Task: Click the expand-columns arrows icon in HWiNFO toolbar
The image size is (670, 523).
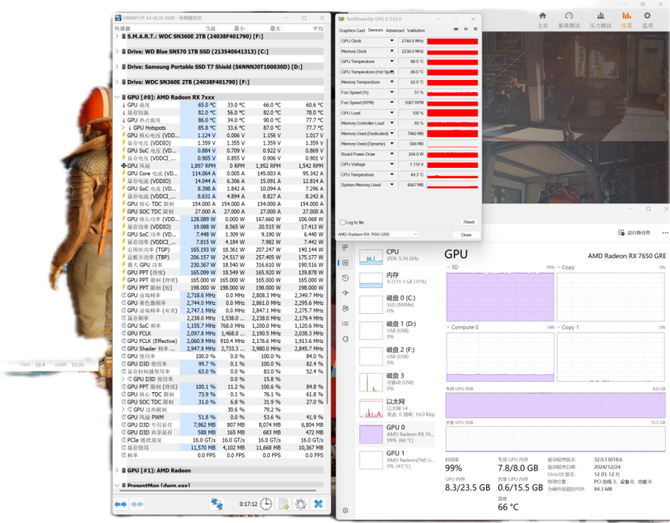Action: [120, 504]
